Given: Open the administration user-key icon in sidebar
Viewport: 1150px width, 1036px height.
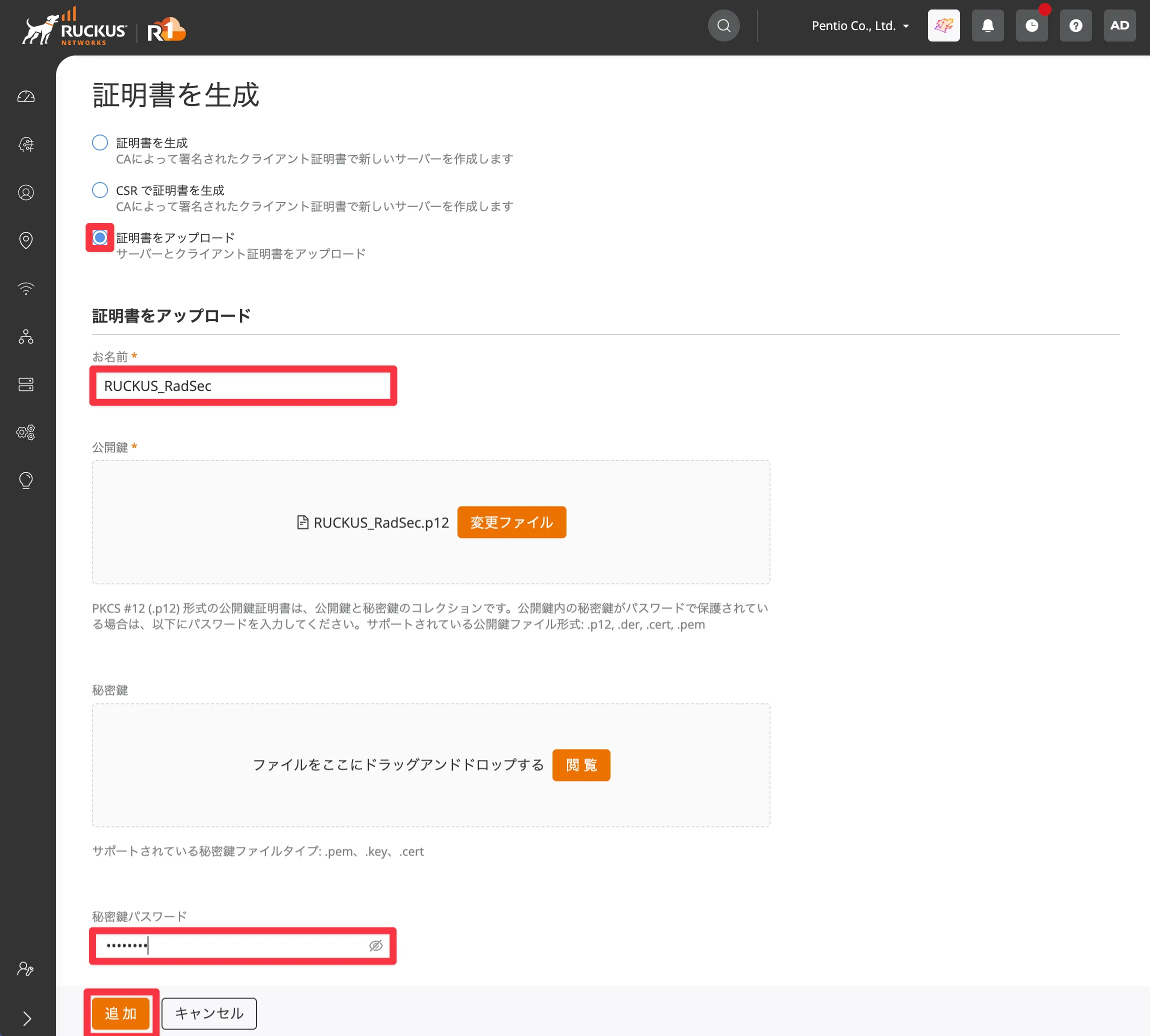Looking at the screenshot, I should [25, 968].
